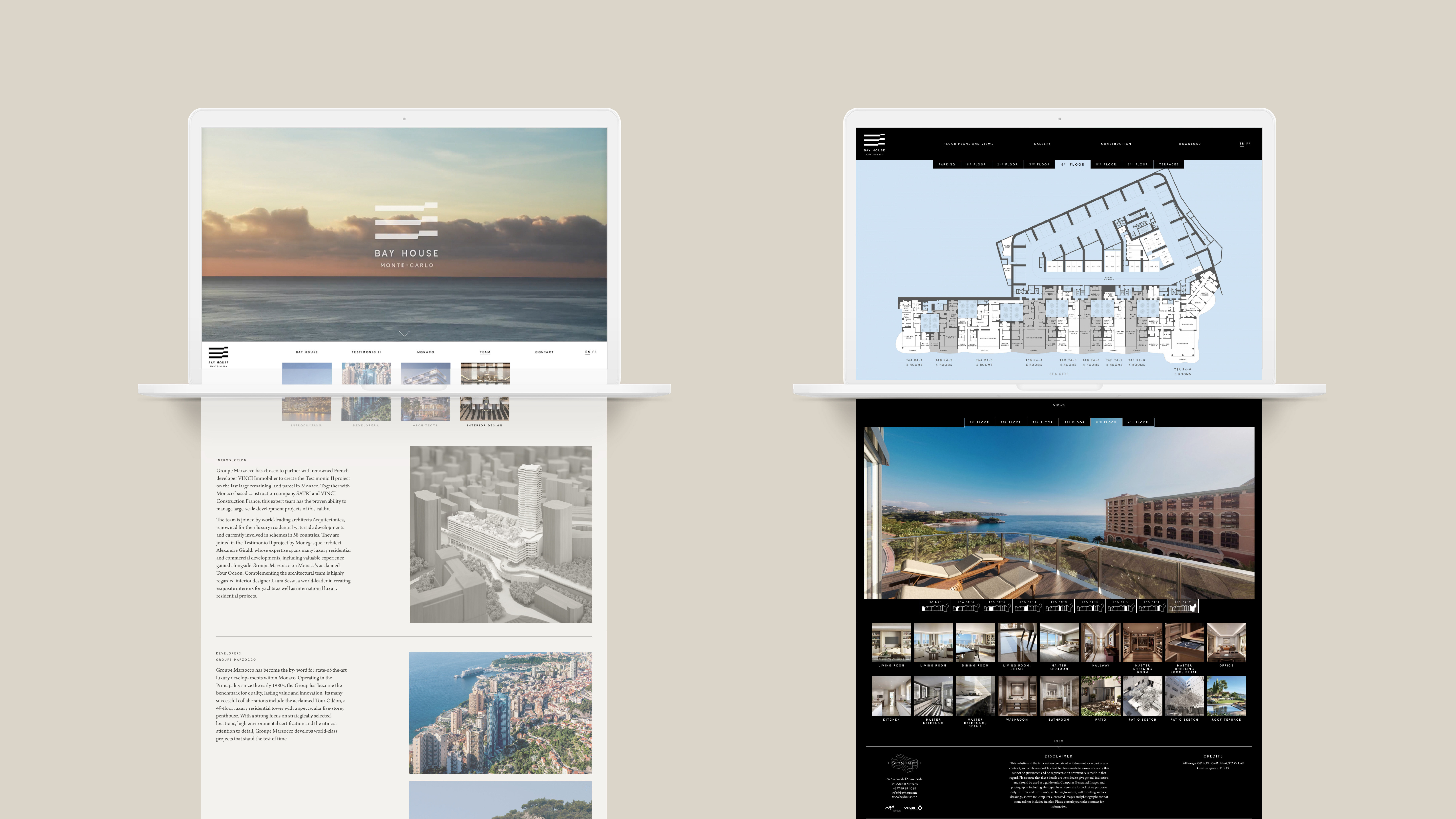Open the Team menu item
The width and height of the screenshot is (1456, 819).
[x=485, y=352]
